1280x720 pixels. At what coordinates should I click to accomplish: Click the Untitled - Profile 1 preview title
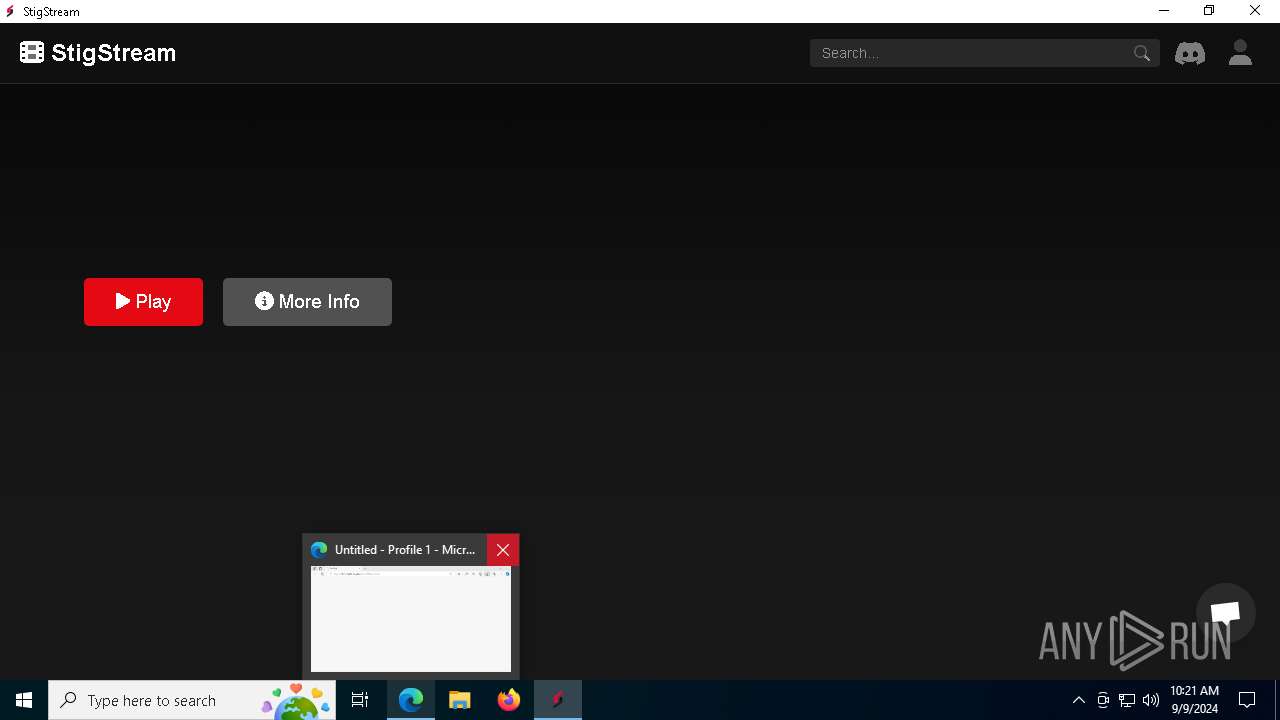click(x=405, y=550)
